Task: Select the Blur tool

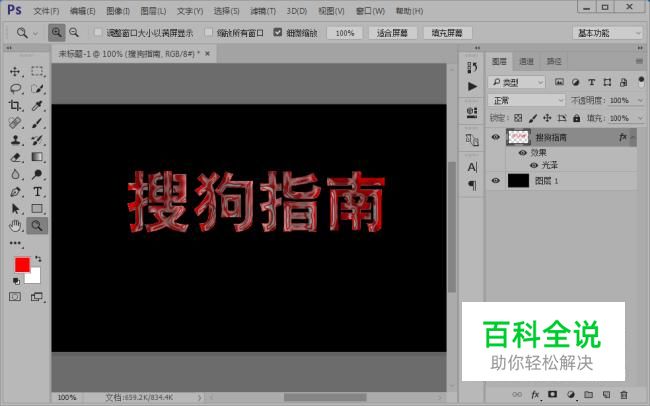Action: 15,174
